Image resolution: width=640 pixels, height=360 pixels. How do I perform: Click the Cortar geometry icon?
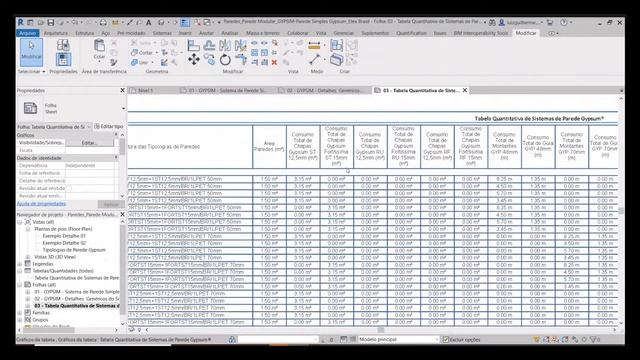click(x=135, y=53)
